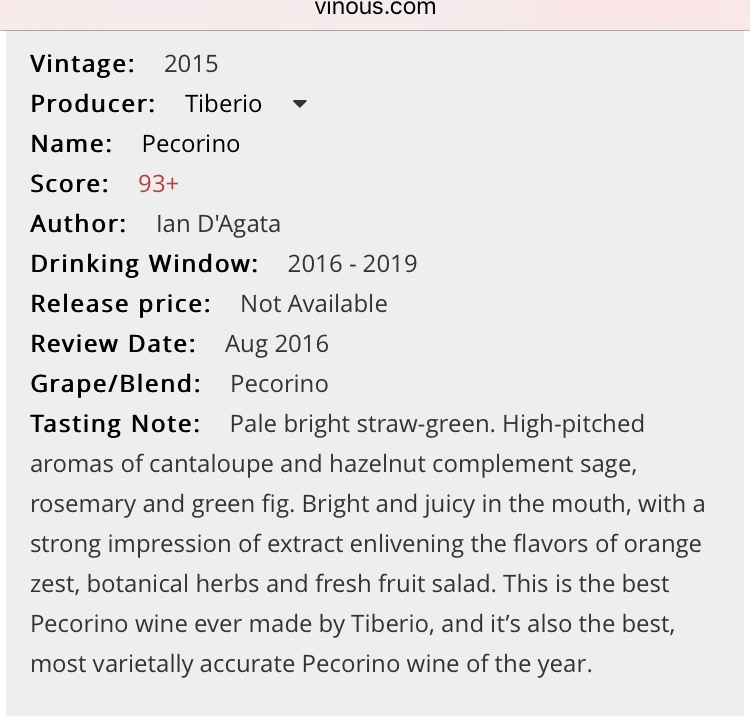Open the Producer dropdown arrow
Viewport: 750px width, 716px height.
point(299,104)
